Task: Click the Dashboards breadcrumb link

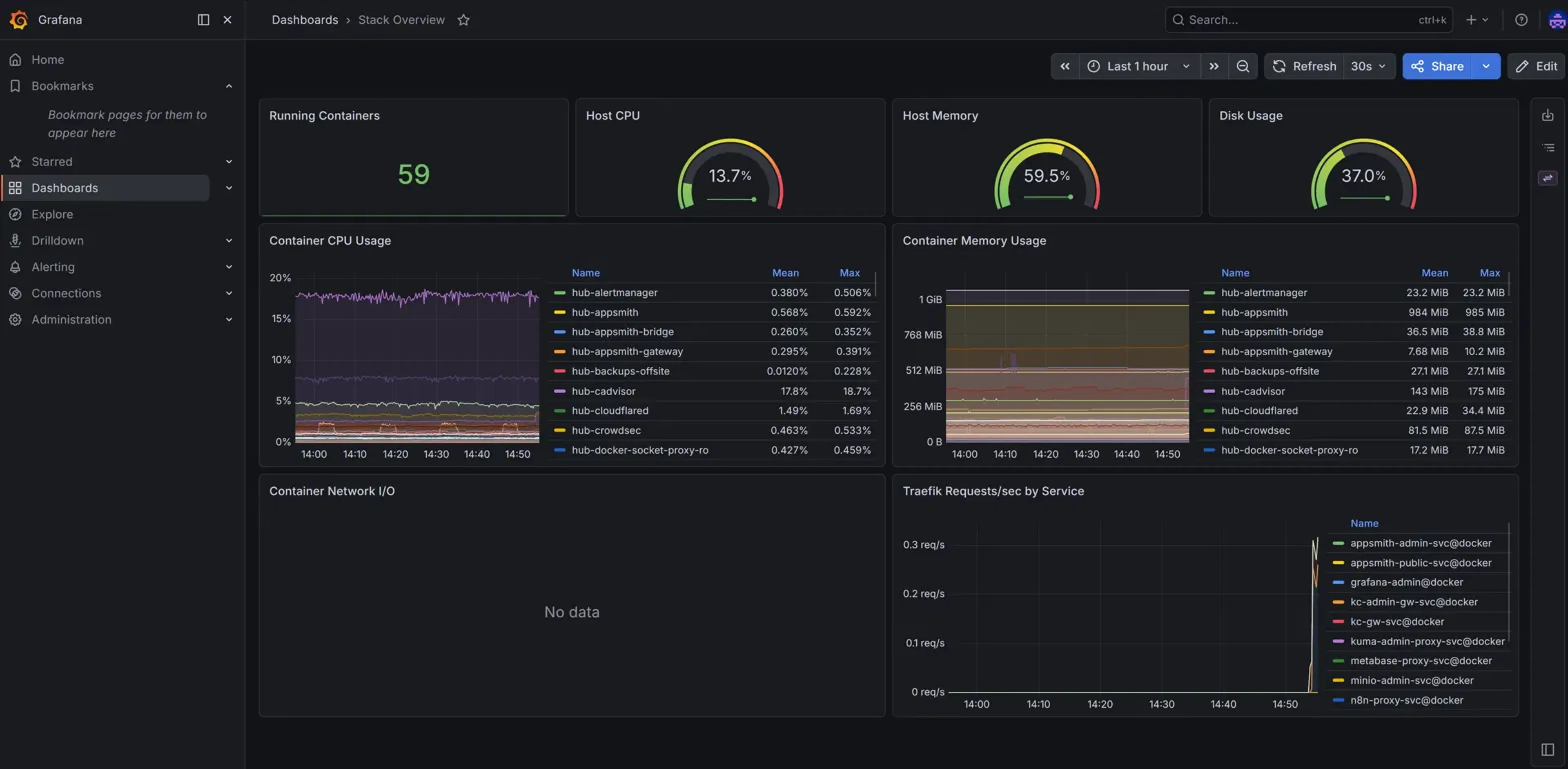Action: pos(304,20)
